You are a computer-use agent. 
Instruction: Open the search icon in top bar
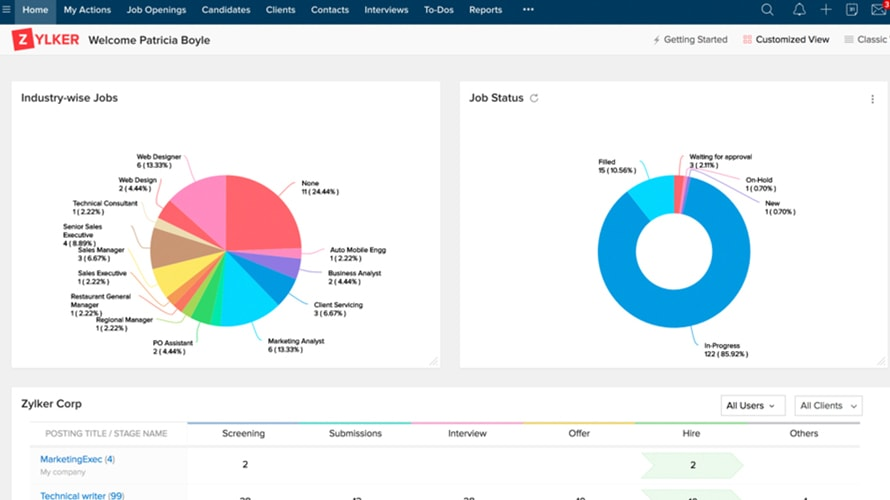(x=767, y=10)
